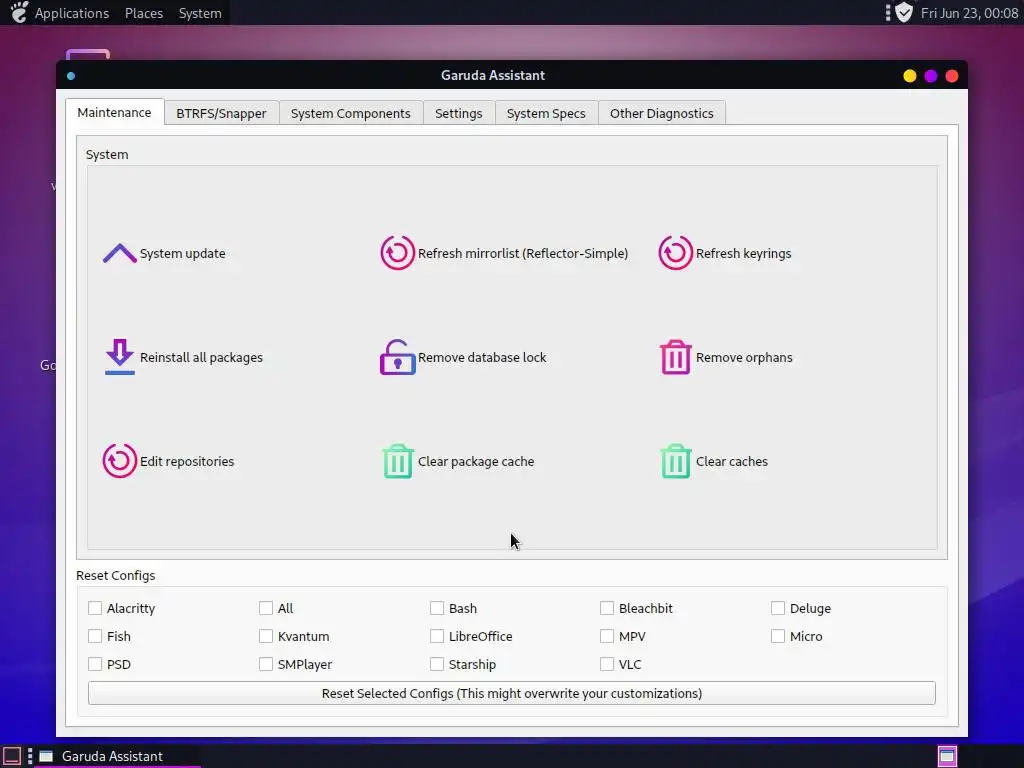The image size is (1024, 768).
Task: Tick the MPV checkbox
Action: (x=607, y=636)
